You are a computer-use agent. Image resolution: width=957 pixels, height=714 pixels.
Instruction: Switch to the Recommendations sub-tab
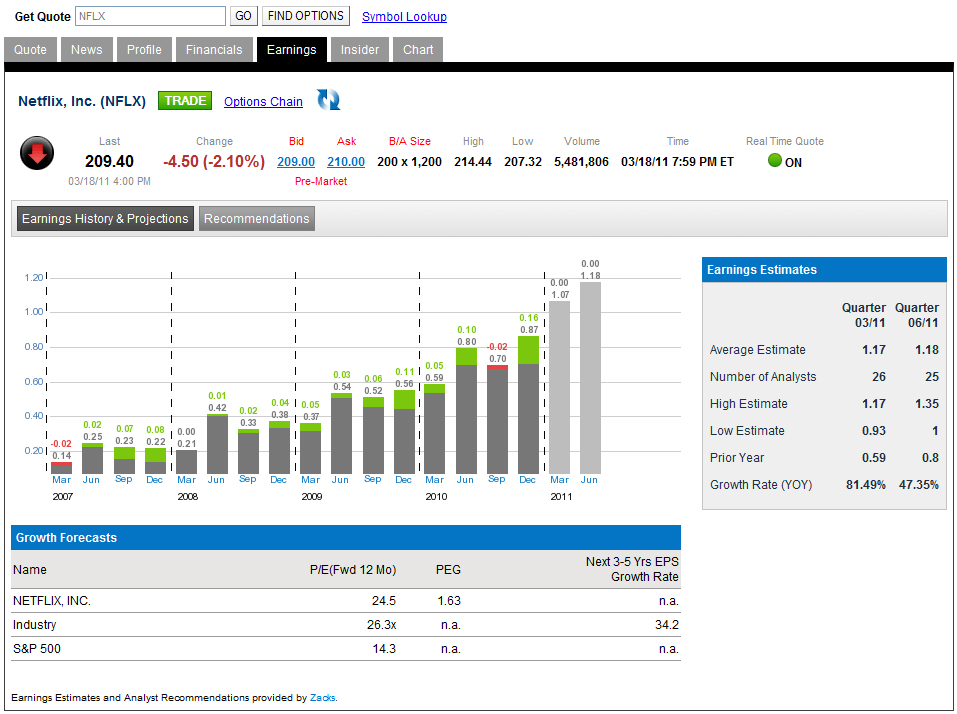pos(257,218)
